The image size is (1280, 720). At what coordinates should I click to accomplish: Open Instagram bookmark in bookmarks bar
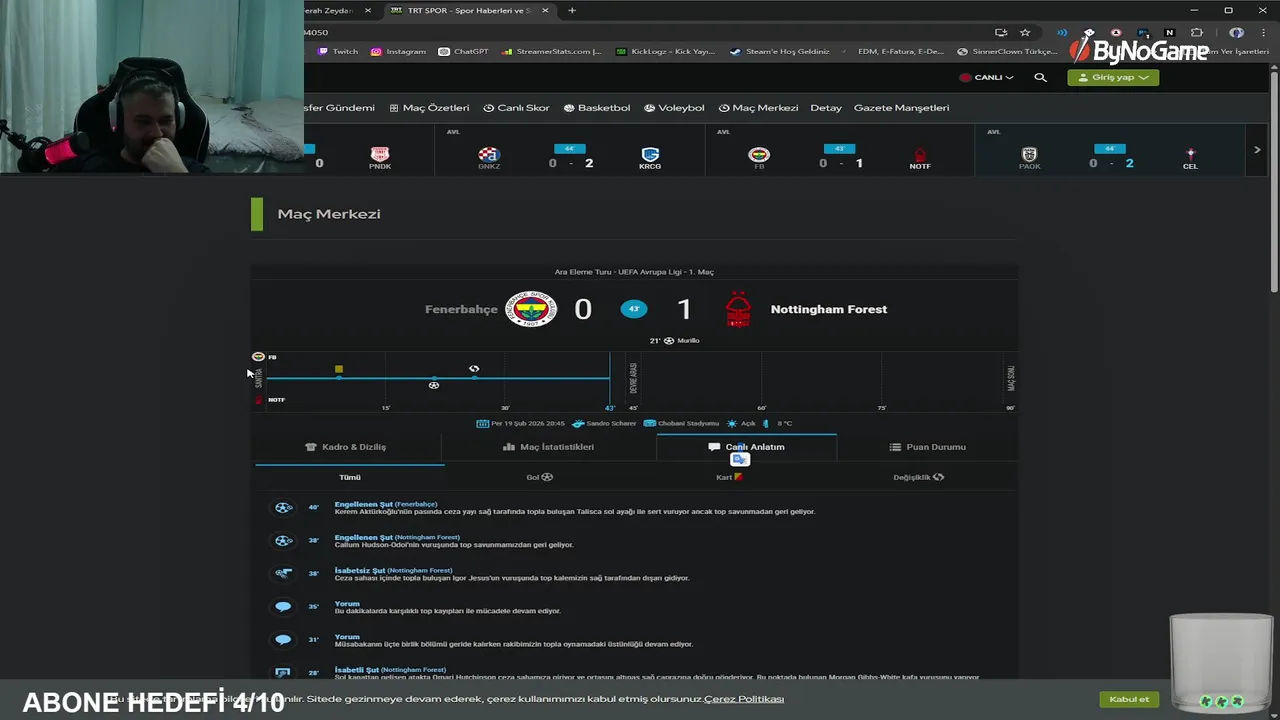(x=398, y=51)
